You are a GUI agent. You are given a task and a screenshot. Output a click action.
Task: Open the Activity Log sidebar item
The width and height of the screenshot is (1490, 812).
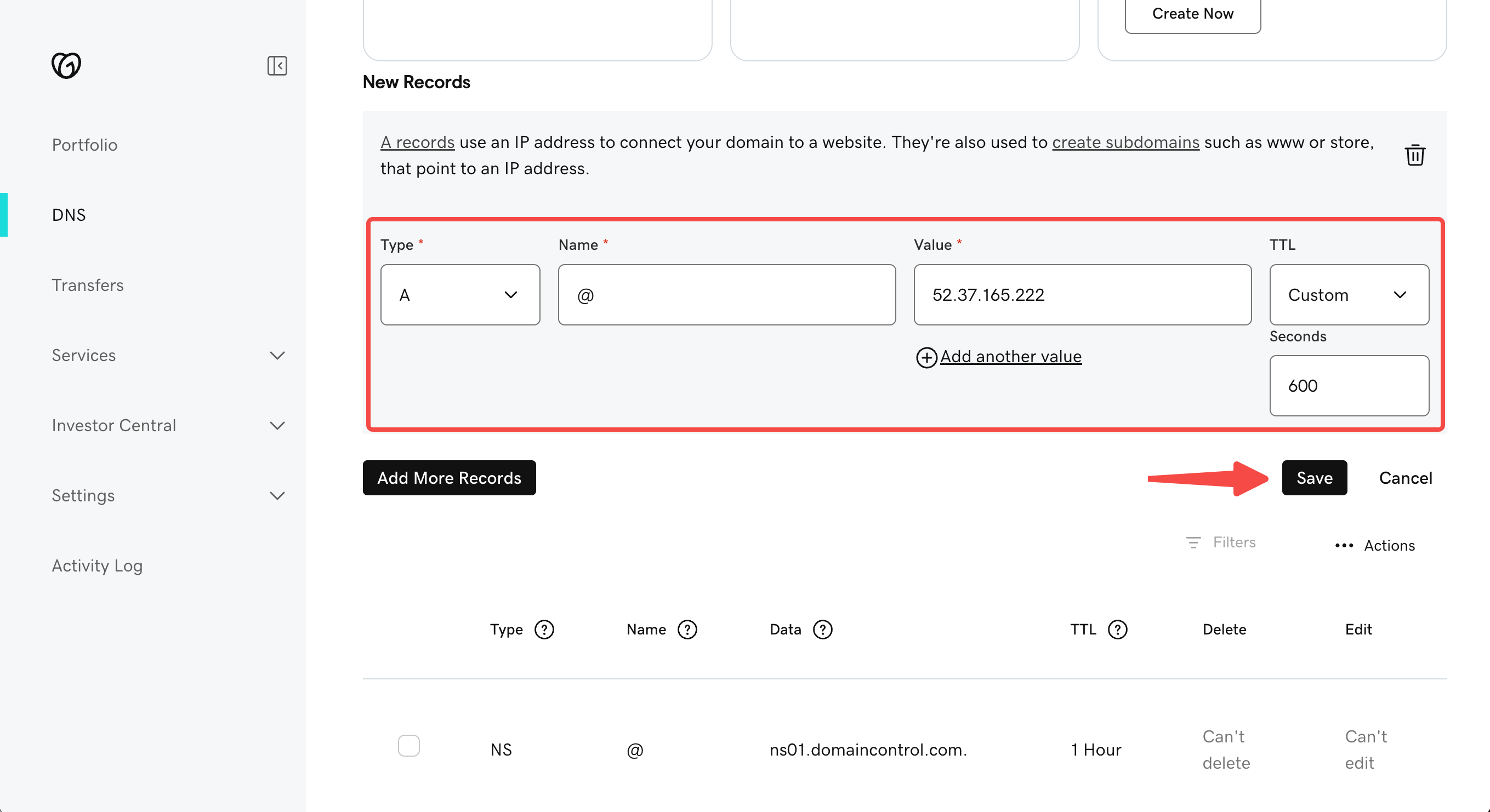(97, 565)
